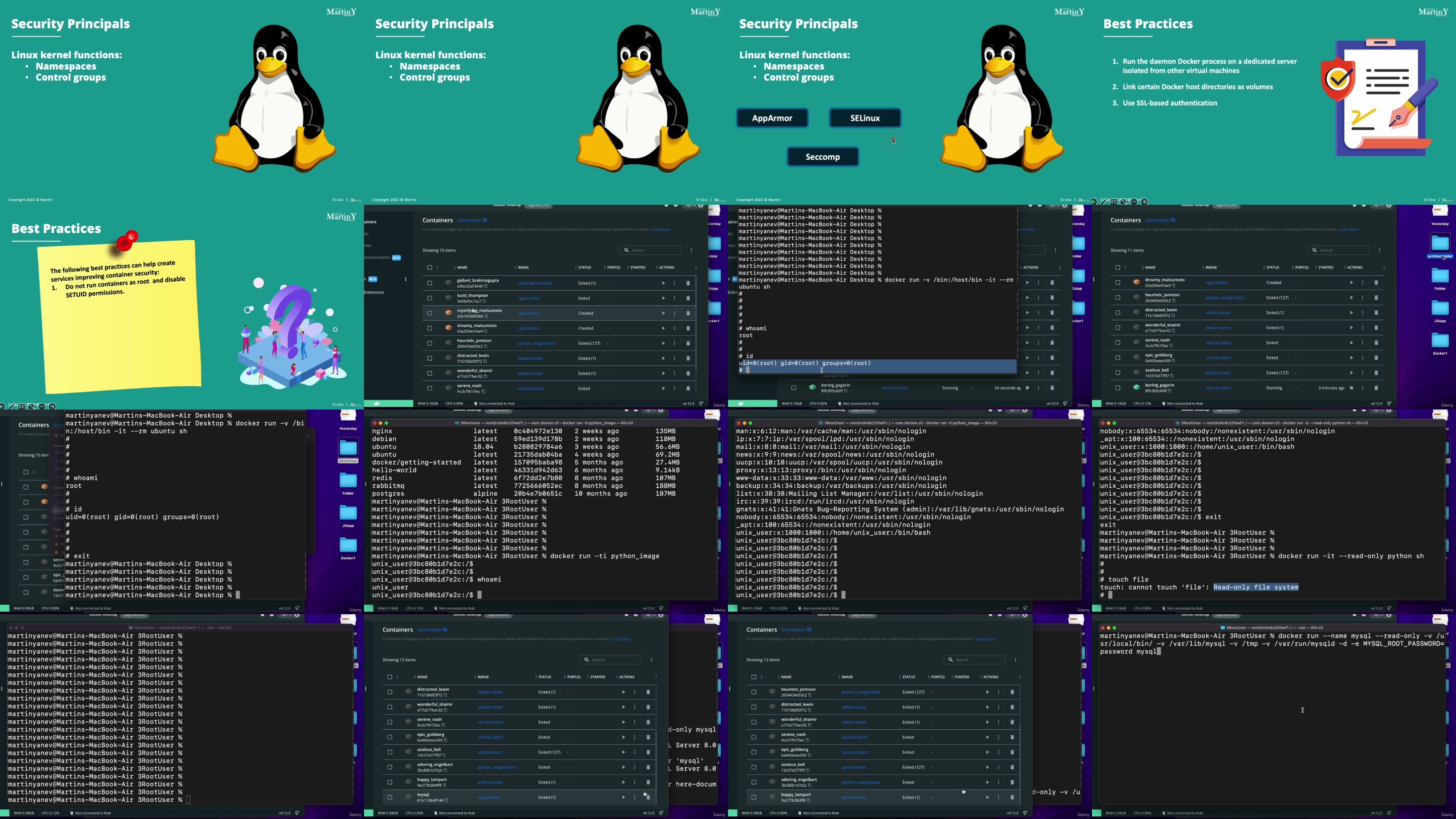
Task: Copy the mystifying_matsumoto container ID
Action: [486, 317]
